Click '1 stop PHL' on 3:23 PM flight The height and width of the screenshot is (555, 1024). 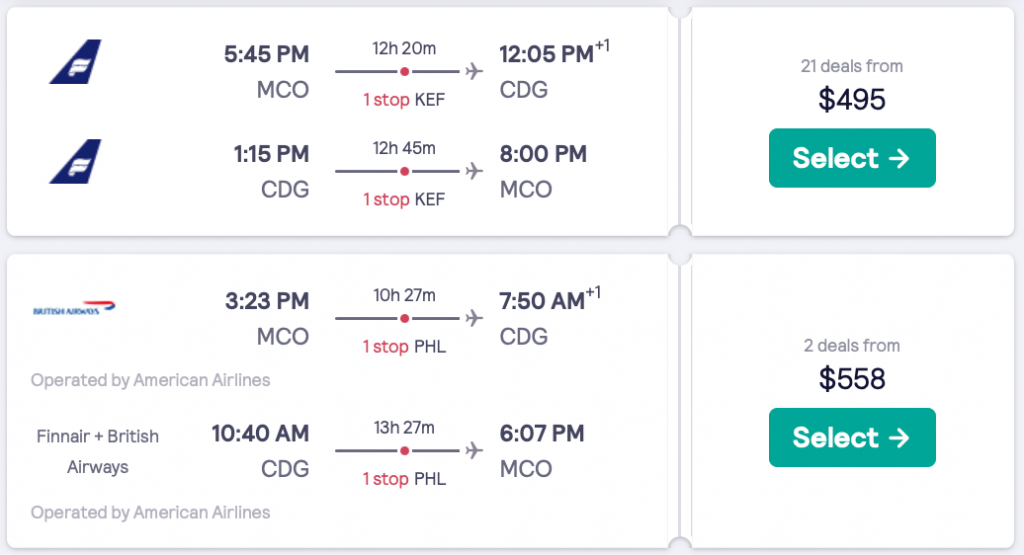click(x=404, y=346)
